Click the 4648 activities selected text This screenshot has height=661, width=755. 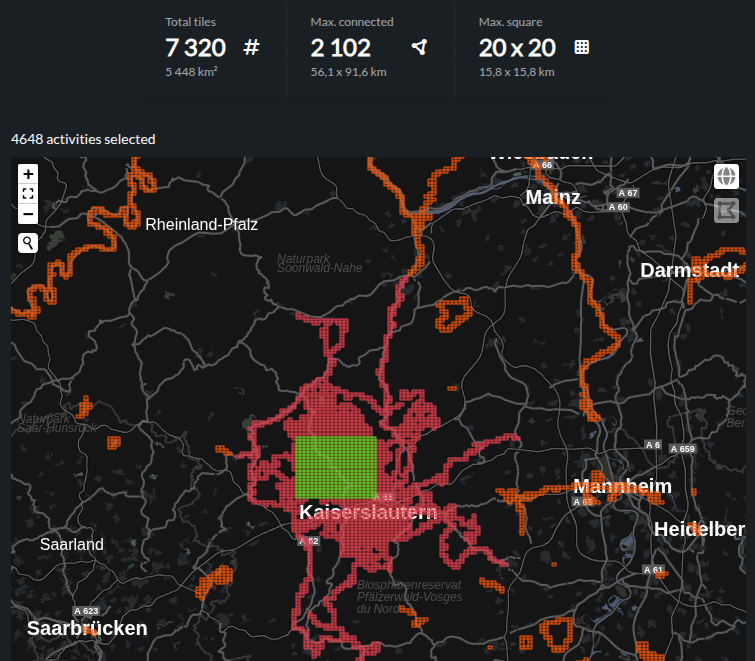coord(83,139)
